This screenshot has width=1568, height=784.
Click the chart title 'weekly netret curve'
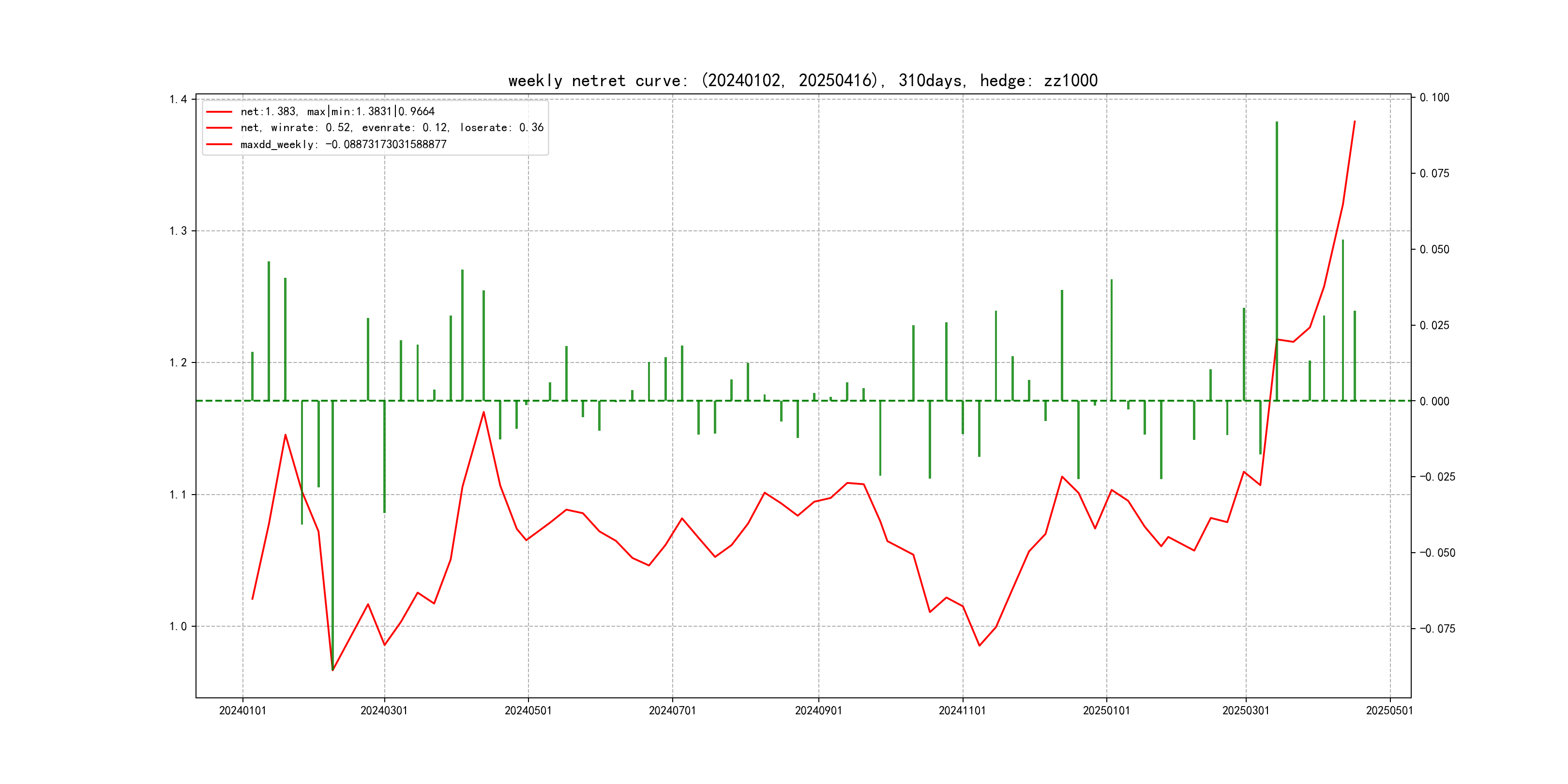click(x=802, y=81)
